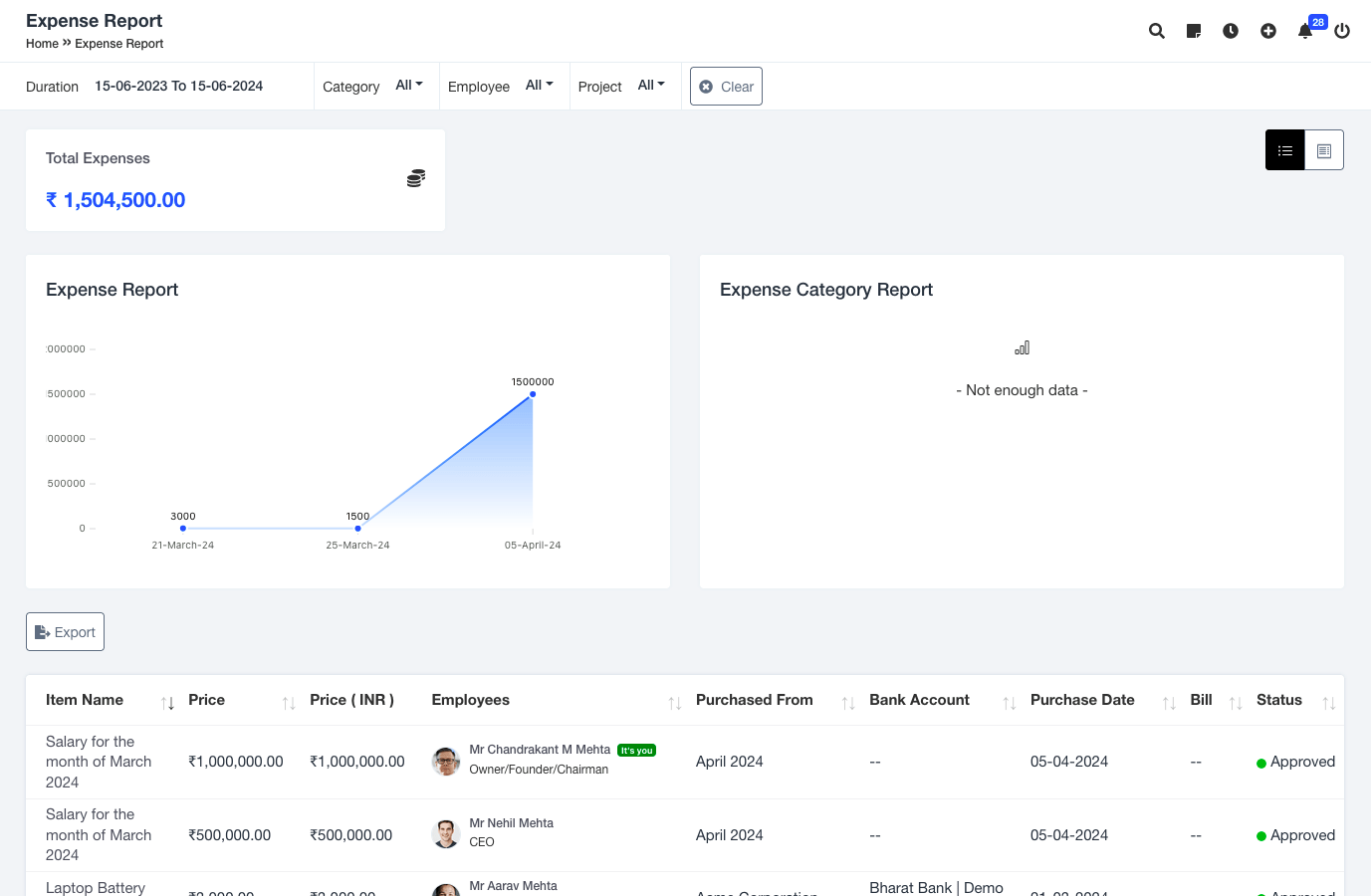This screenshot has height=896, width=1371.
Task: Open the sticky notes icon
Action: tap(1194, 31)
